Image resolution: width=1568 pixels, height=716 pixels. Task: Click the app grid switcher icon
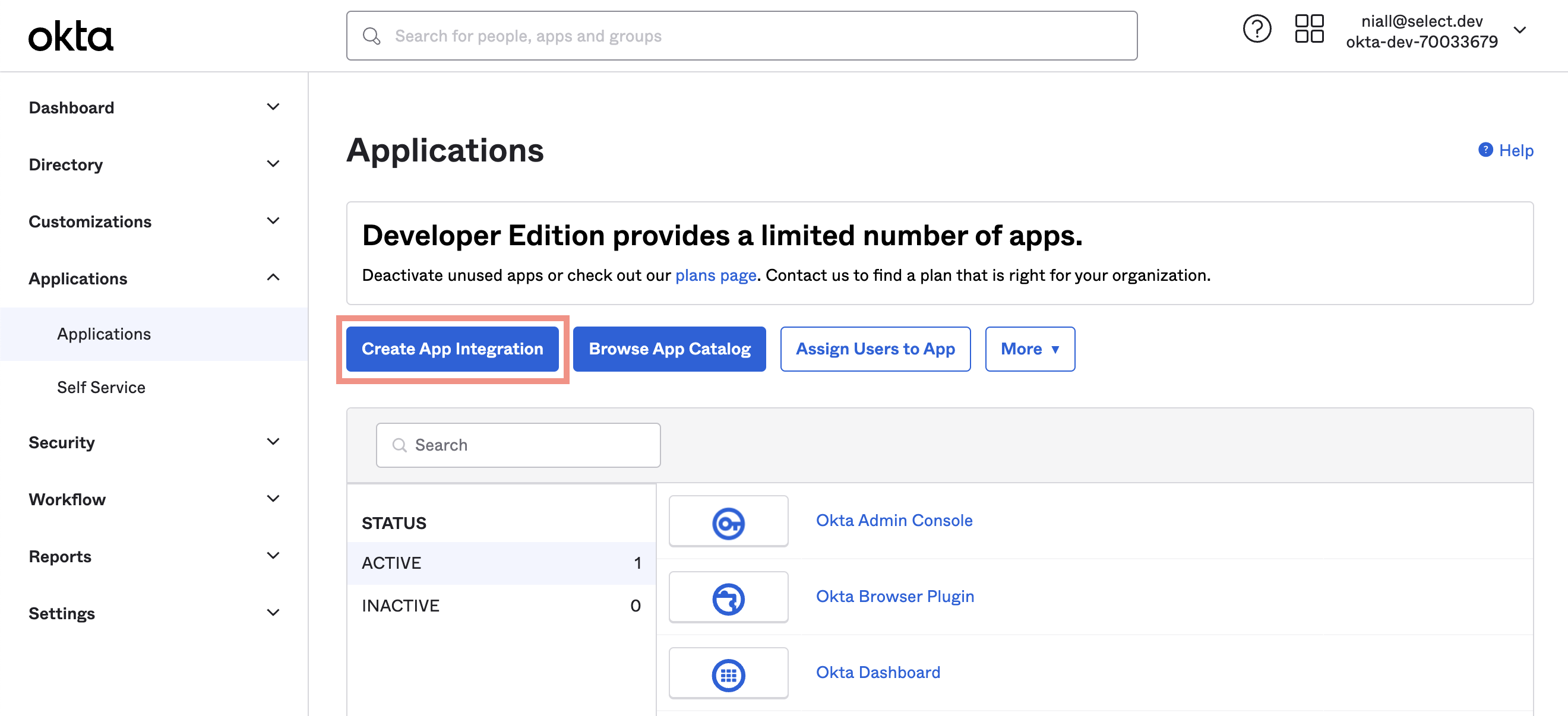tap(1307, 34)
